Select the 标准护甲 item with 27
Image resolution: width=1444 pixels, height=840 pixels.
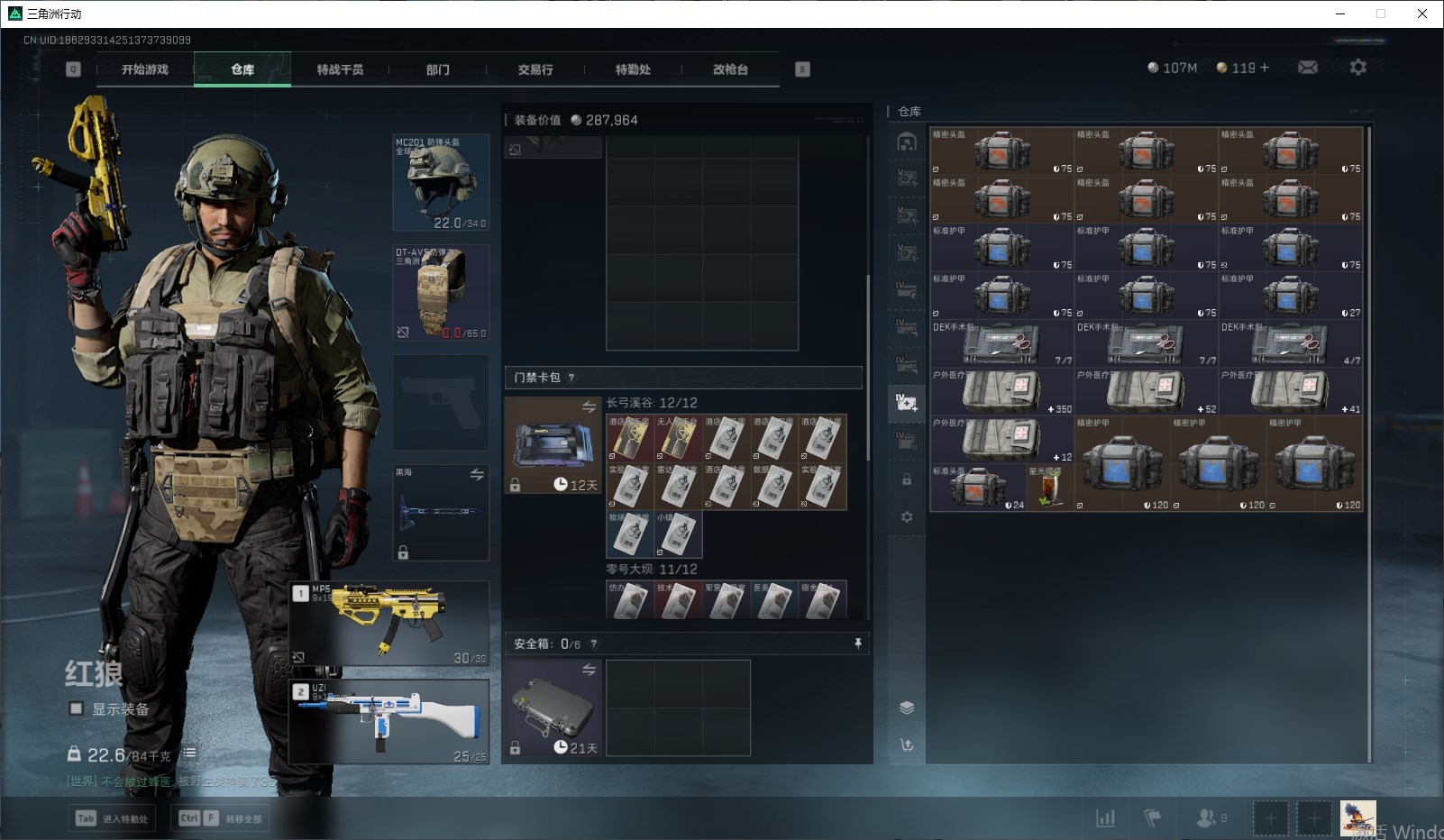pos(1291,295)
